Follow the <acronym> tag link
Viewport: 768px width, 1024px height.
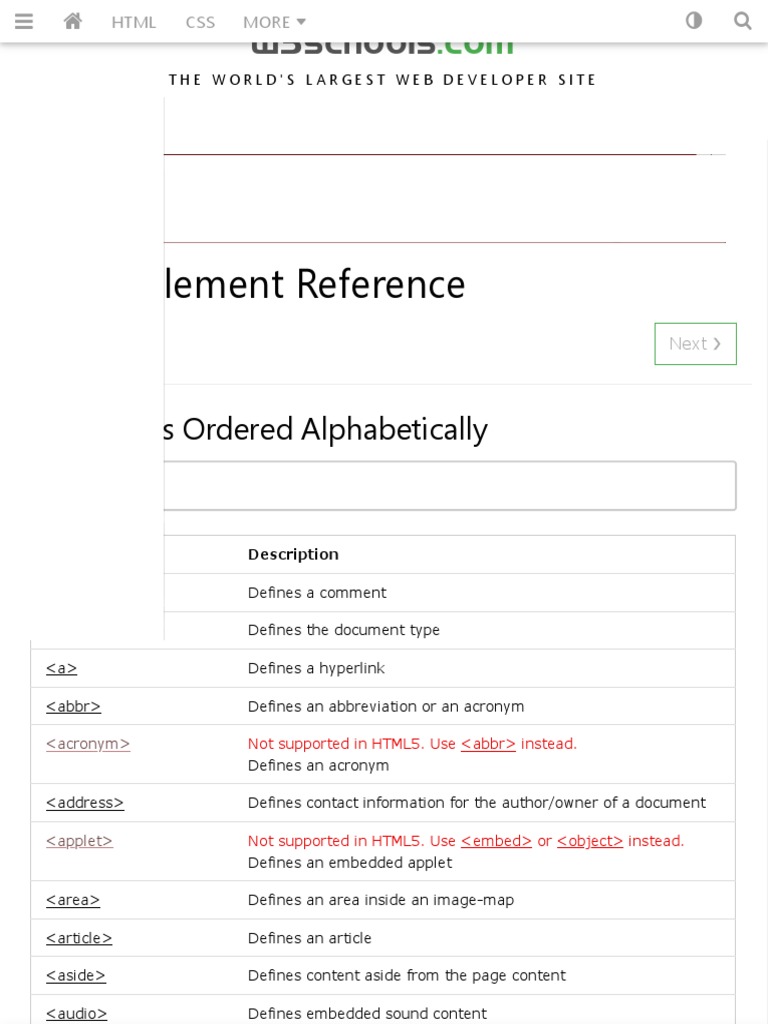click(88, 744)
